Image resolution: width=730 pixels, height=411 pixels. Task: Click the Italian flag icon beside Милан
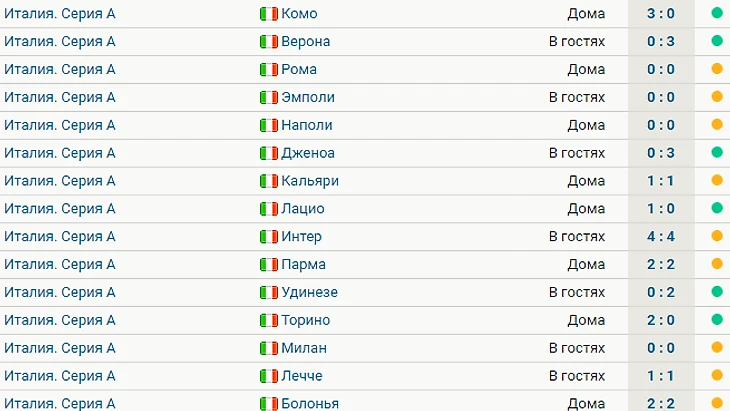point(269,348)
